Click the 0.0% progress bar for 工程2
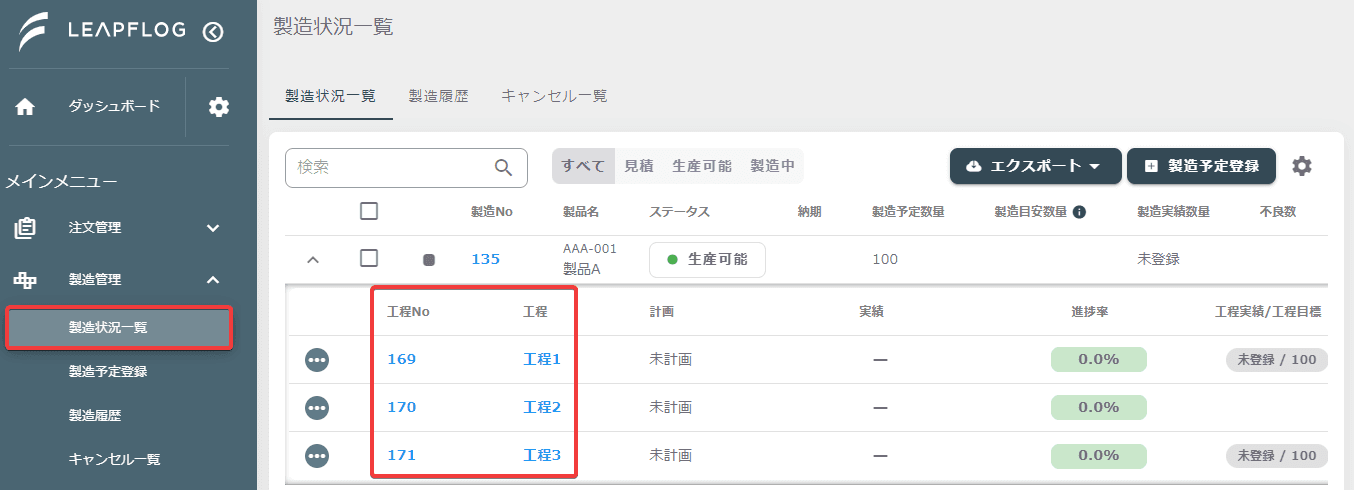The image size is (1354, 490). coord(1098,407)
